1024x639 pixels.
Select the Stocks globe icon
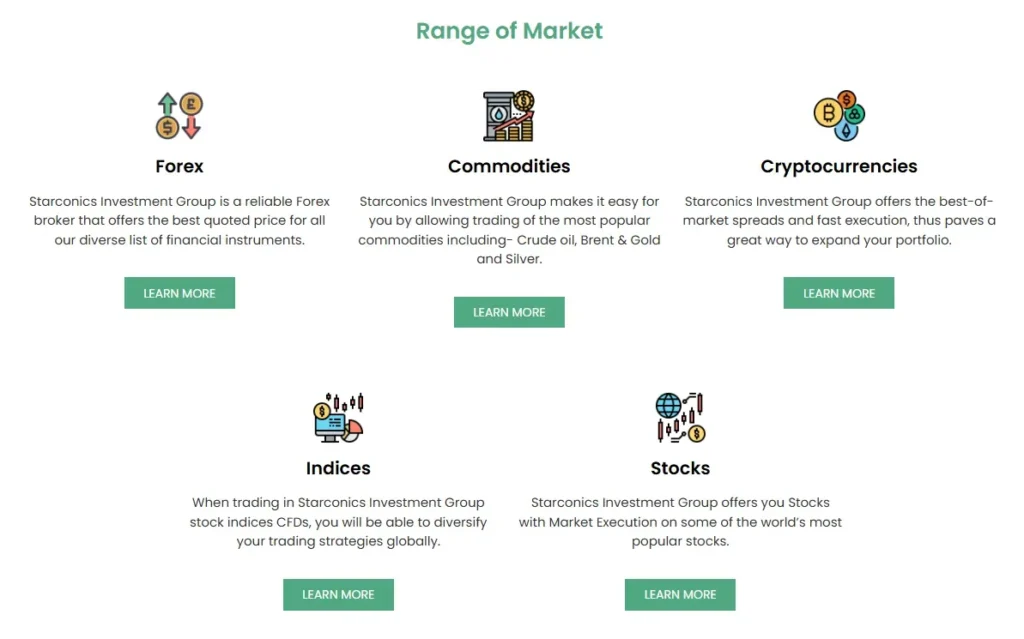(669, 406)
